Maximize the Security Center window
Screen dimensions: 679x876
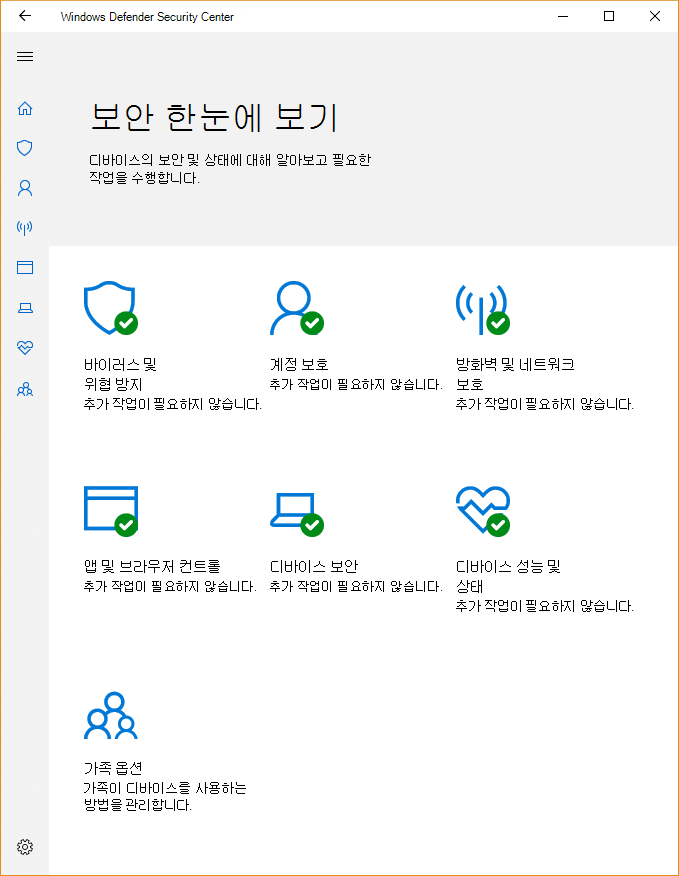(x=609, y=16)
